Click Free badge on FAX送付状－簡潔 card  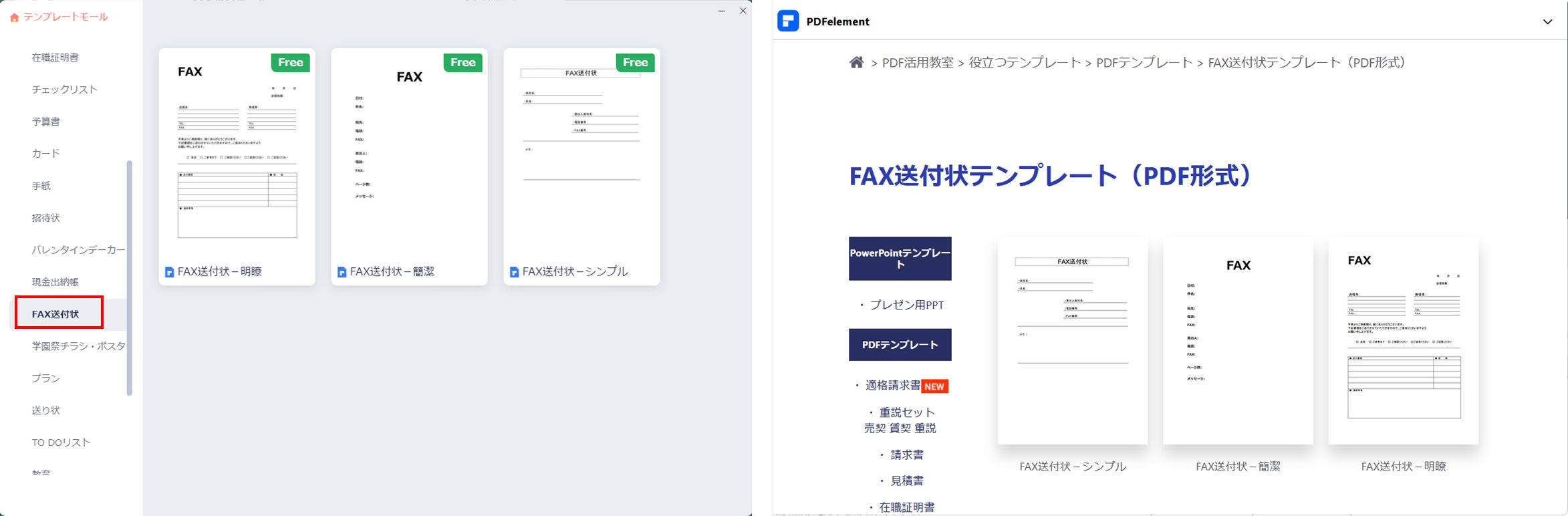[463, 63]
